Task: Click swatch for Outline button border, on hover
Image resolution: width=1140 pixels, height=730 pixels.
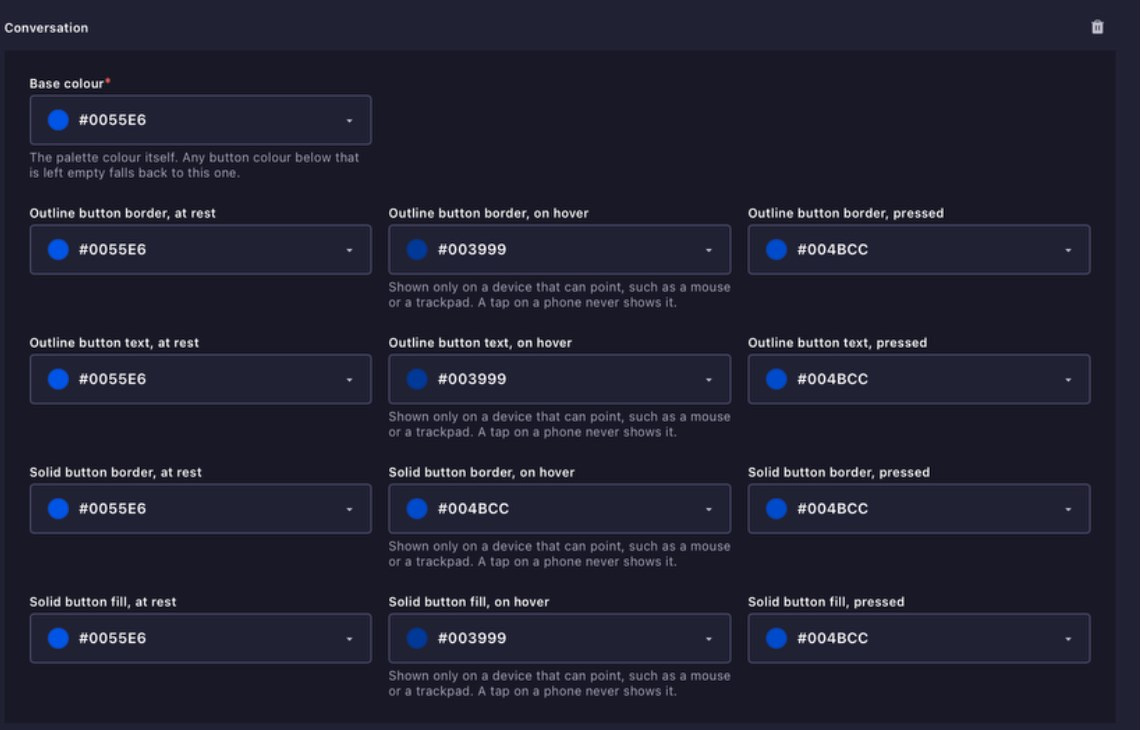Action: [417, 249]
